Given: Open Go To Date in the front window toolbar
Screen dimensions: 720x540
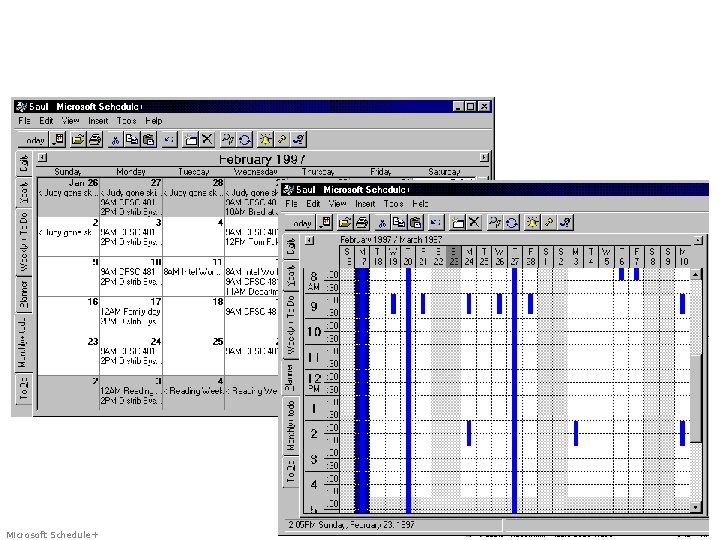Looking at the screenshot, I should 325,223.
